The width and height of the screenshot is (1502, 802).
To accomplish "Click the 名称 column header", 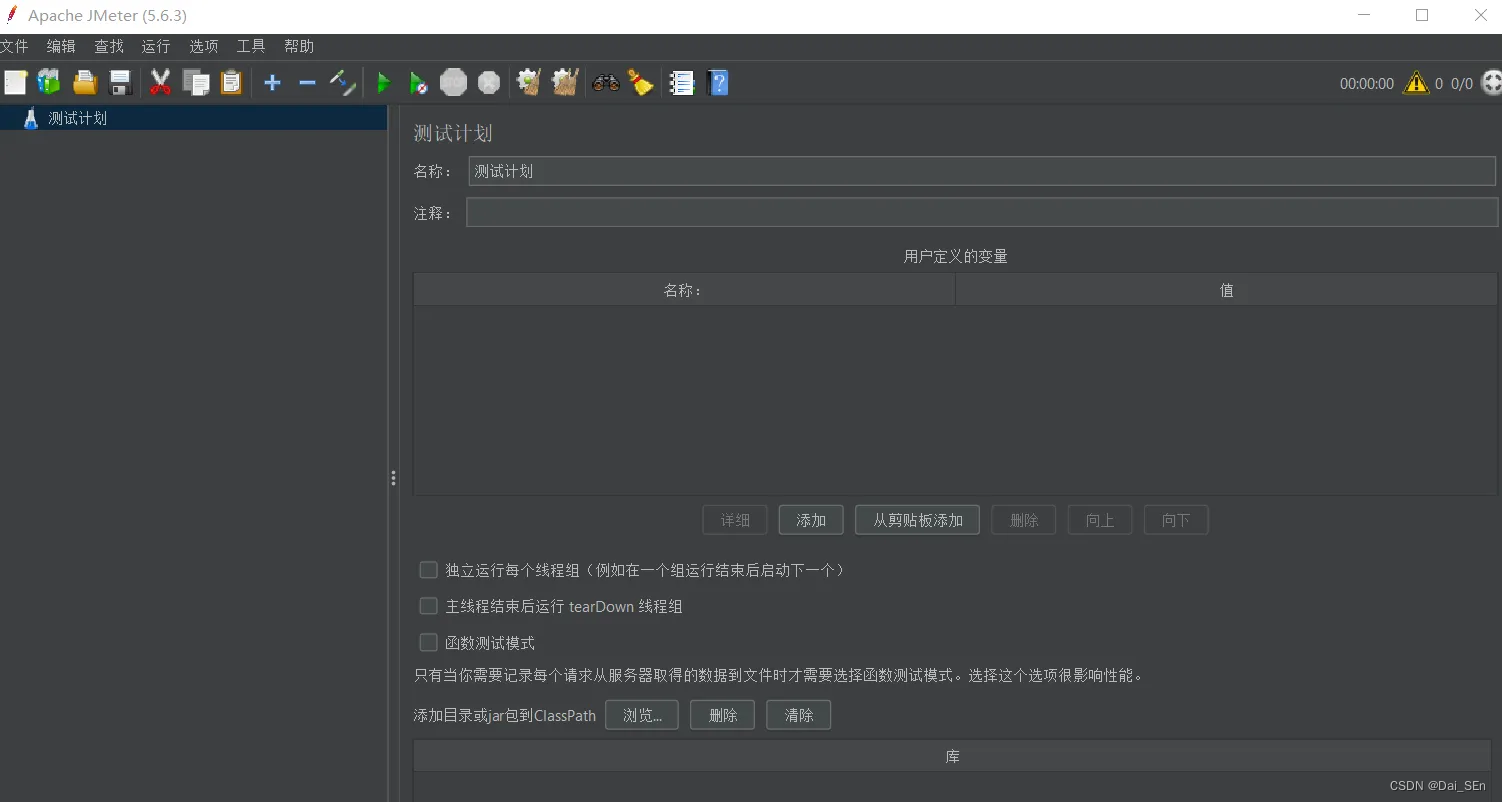I will (684, 290).
